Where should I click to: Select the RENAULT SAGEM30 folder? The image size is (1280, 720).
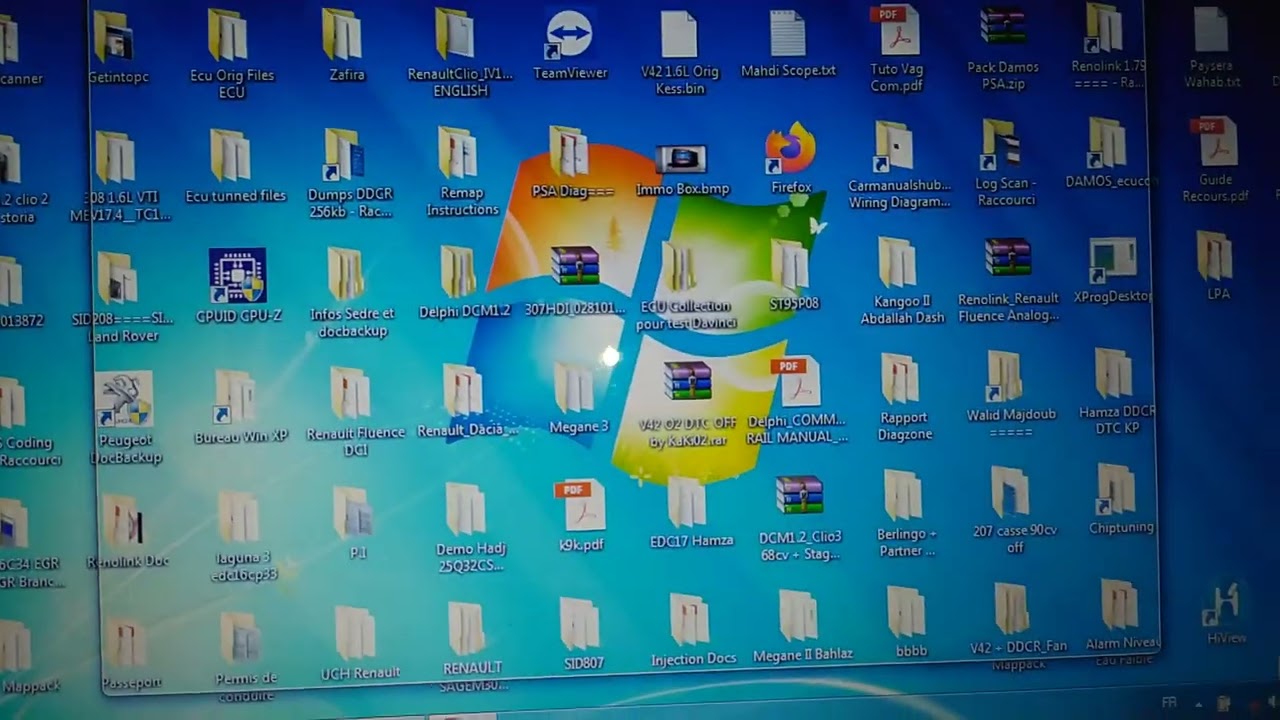[467, 628]
